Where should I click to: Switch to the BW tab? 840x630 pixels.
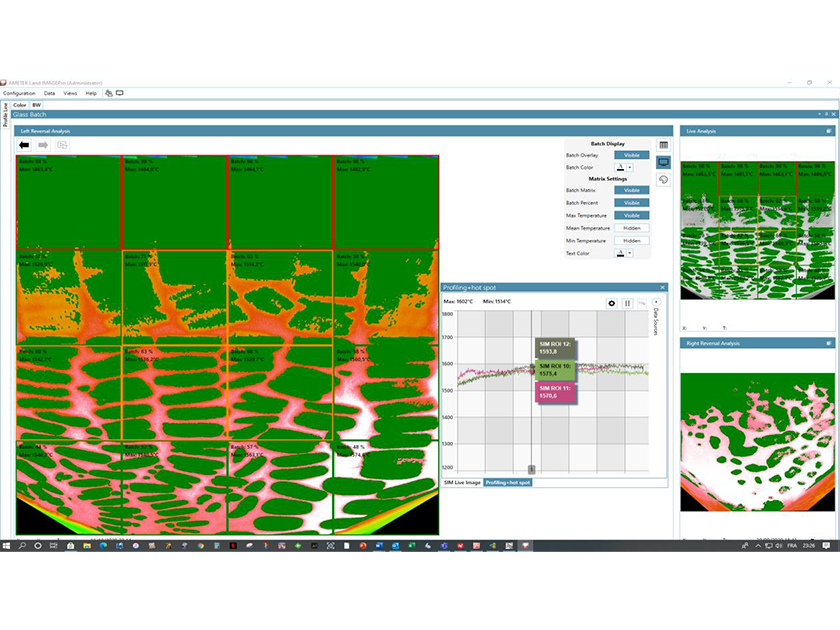click(x=36, y=105)
